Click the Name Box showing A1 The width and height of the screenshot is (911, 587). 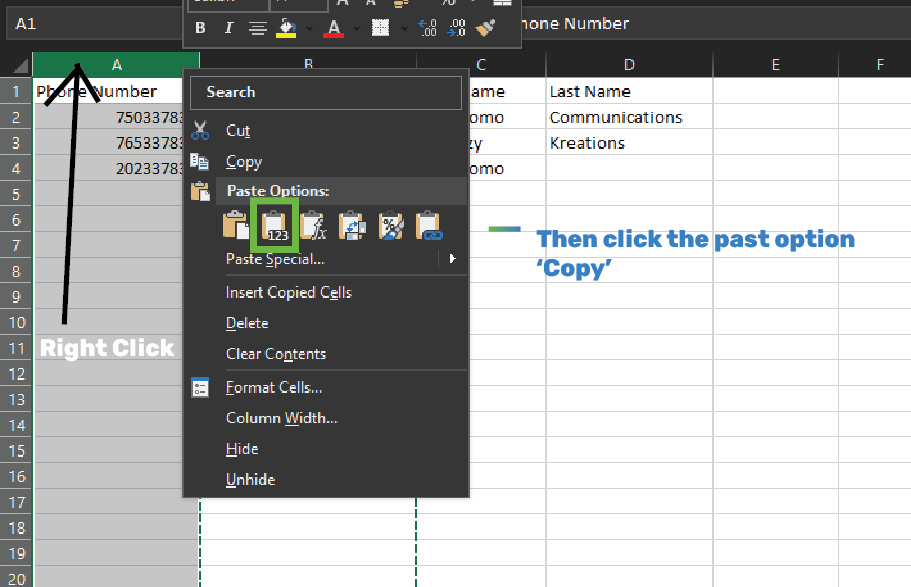(x=94, y=24)
